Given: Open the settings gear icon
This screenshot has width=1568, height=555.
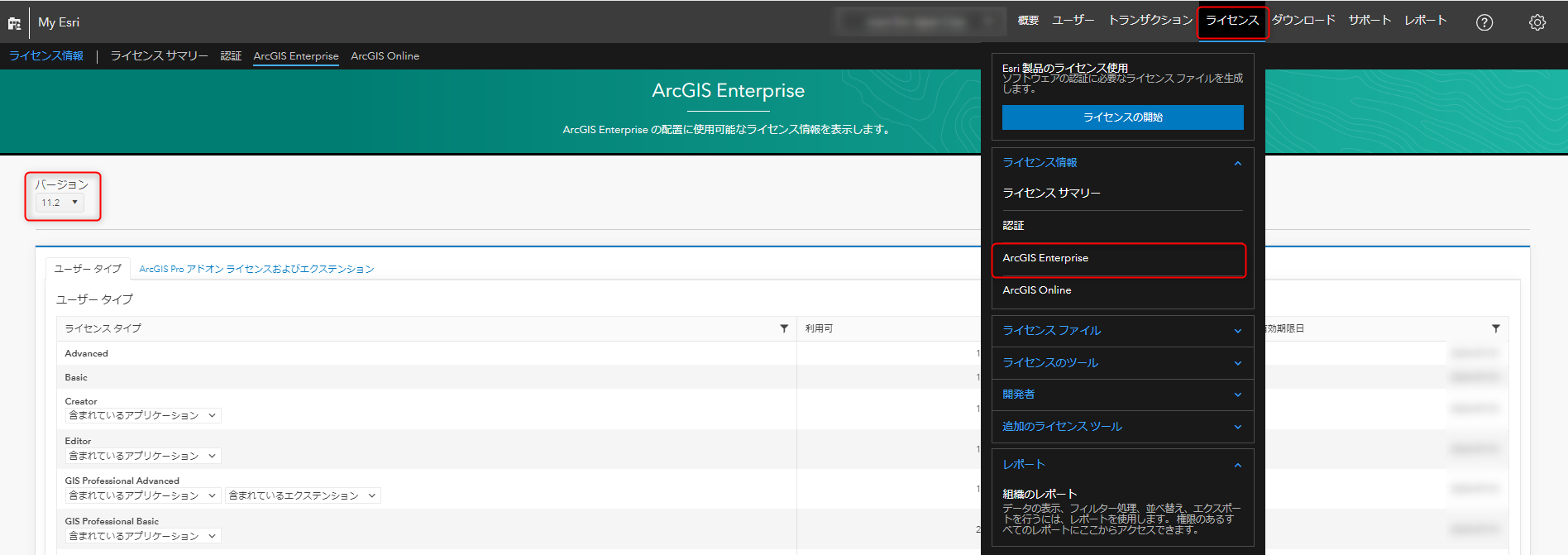Looking at the screenshot, I should click(x=1537, y=22).
